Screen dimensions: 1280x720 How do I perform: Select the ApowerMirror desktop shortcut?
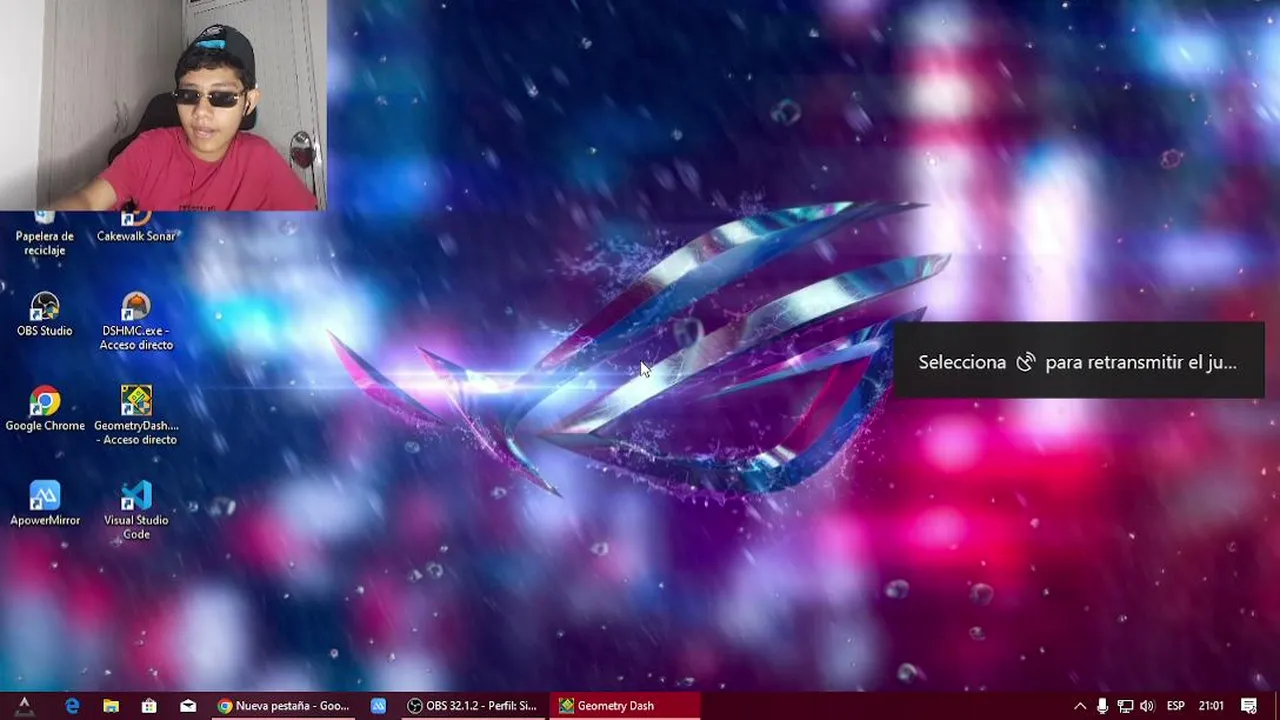(45, 503)
